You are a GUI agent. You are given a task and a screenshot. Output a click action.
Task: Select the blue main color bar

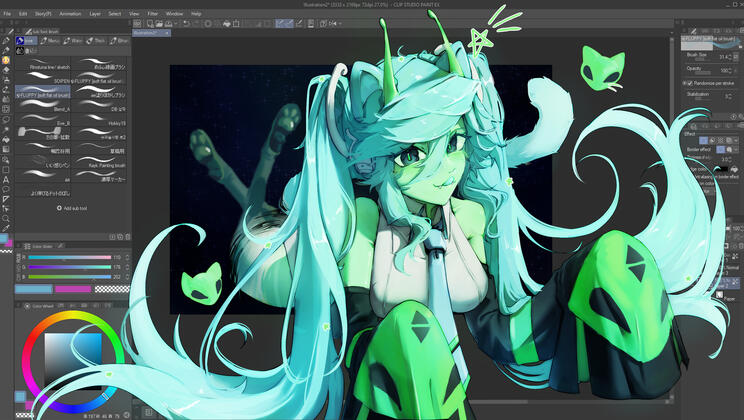34,289
